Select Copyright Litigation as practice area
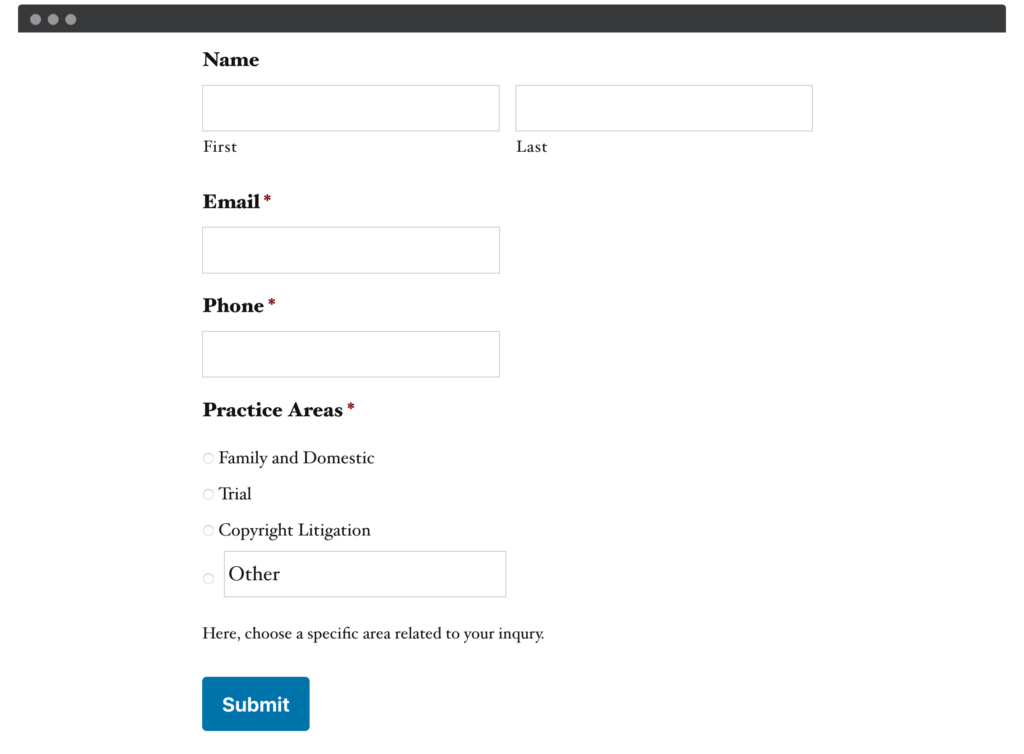Screen dimensions: 1024x754 pos(208,530)
